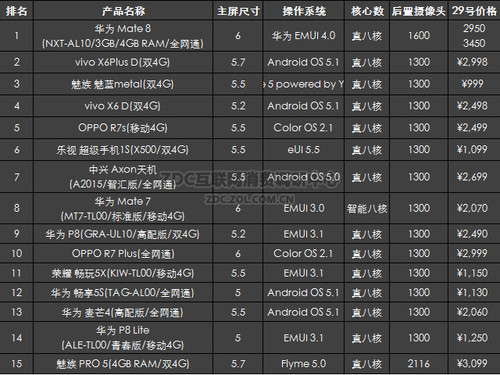Click the 1600 rear camera value
This screenshot has height=375, width=500.
pos(419,36)
